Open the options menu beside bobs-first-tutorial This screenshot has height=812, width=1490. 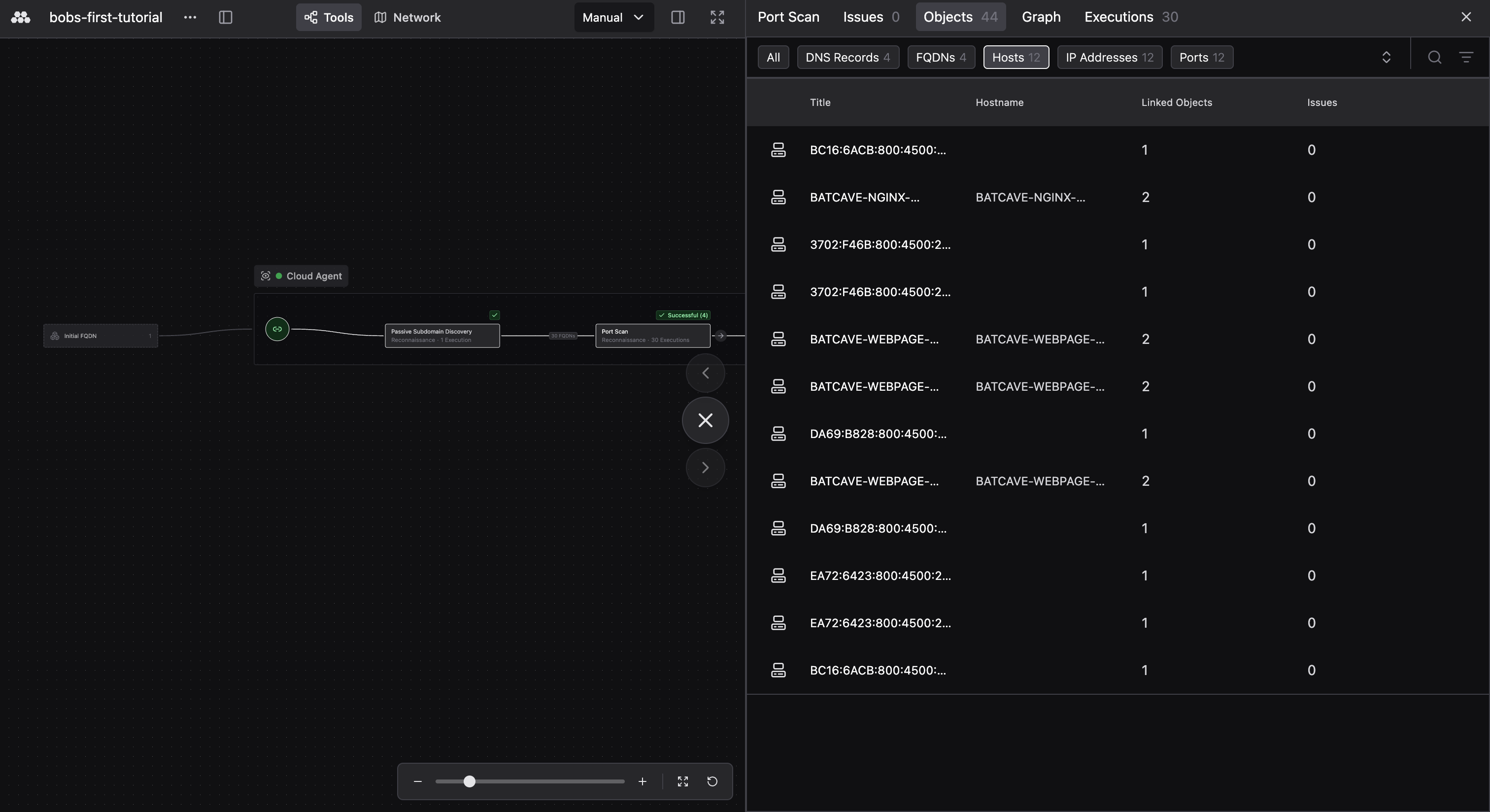coord(190,17)
